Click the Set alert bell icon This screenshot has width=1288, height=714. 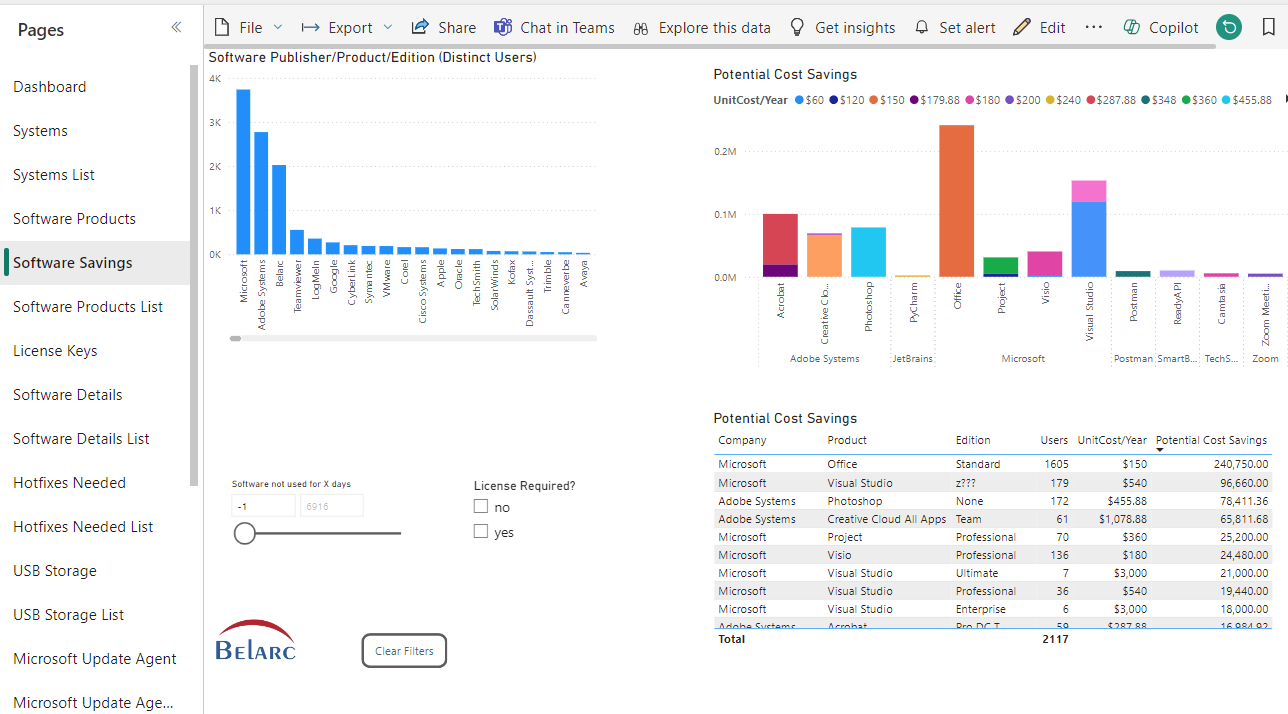click(x=922, y=27)
